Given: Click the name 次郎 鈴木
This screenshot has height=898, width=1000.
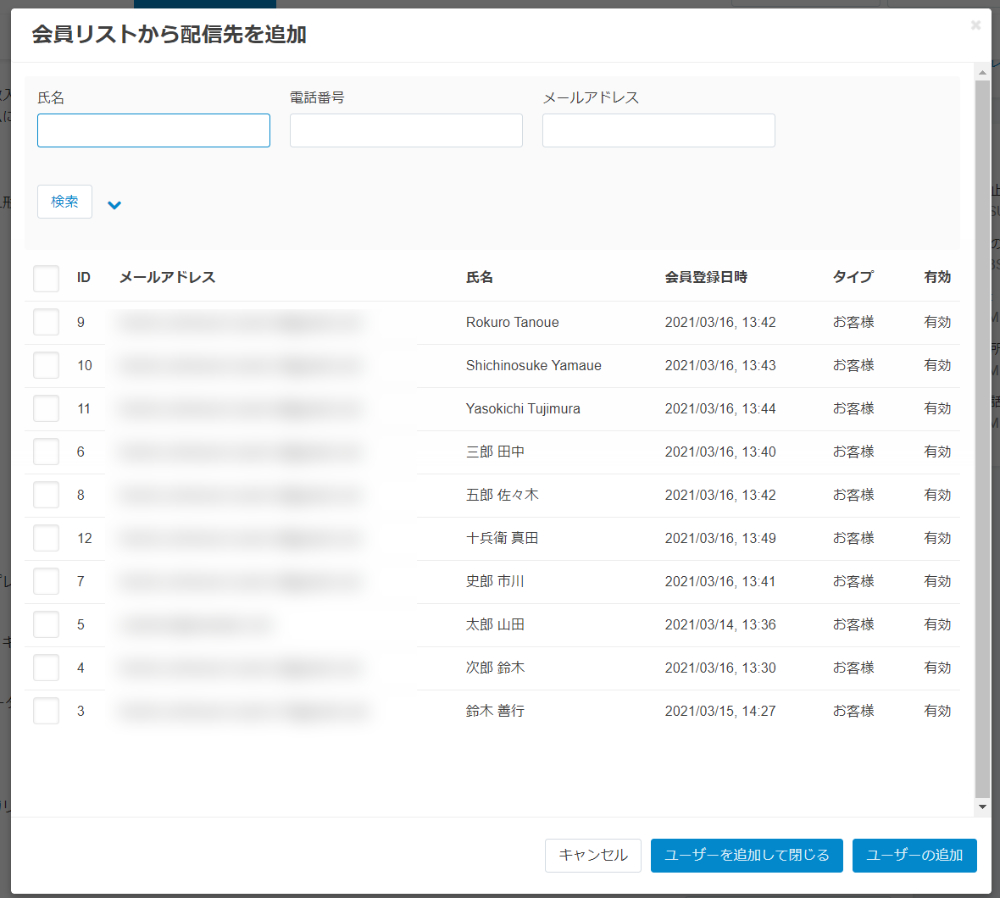Looking at the screenshot, I should tap(495, 668).
